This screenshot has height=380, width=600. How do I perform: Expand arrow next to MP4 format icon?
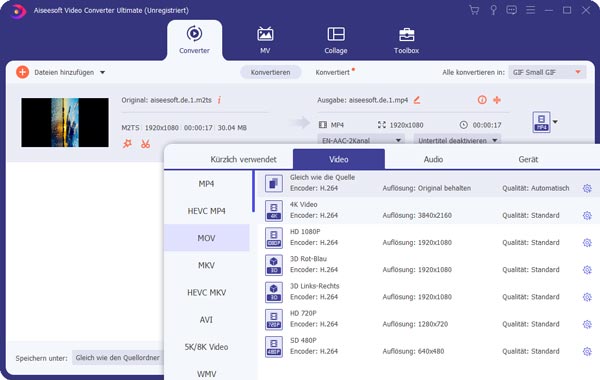point(555,122)
